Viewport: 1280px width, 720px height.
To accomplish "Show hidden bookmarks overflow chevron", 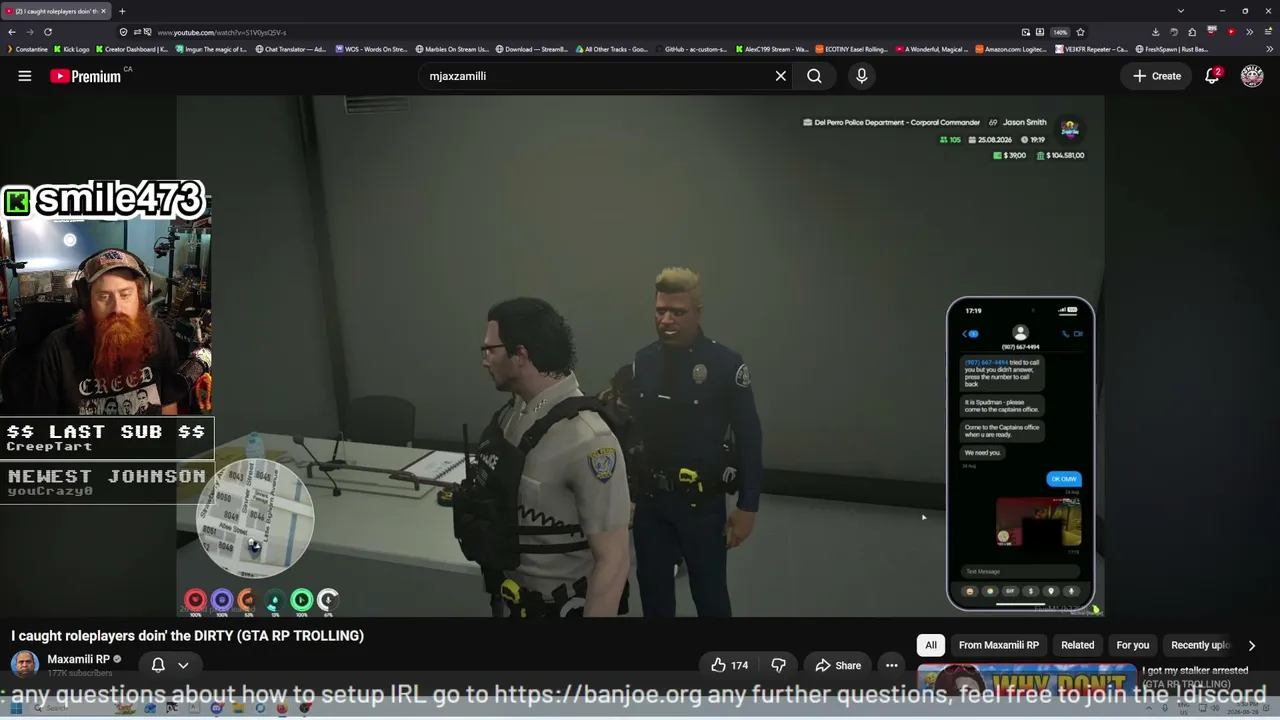I will pos(1271,49).
